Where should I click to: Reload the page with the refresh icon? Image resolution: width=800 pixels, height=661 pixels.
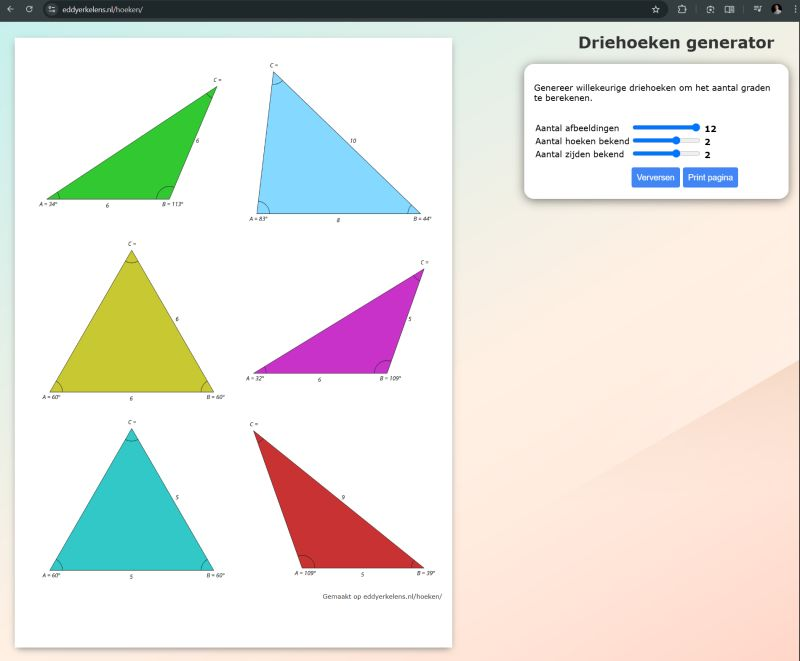pos(30,9)
